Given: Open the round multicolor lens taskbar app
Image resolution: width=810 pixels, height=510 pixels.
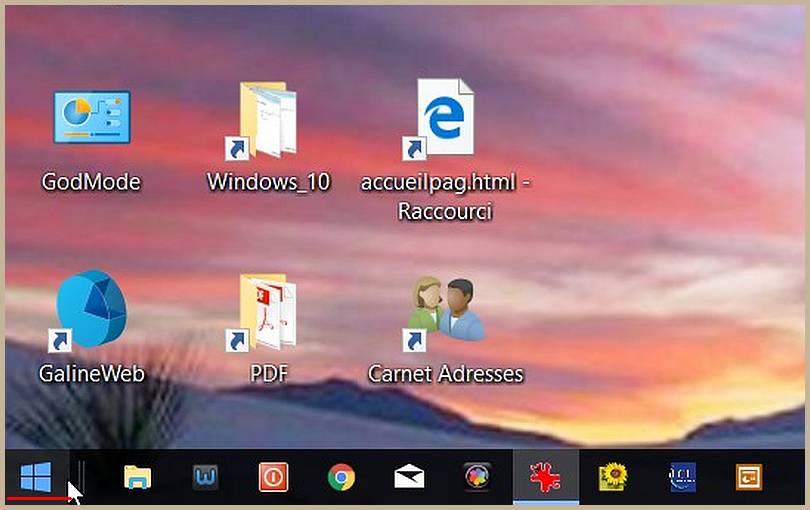Looking at the screenshot, I should pos(477,476).
